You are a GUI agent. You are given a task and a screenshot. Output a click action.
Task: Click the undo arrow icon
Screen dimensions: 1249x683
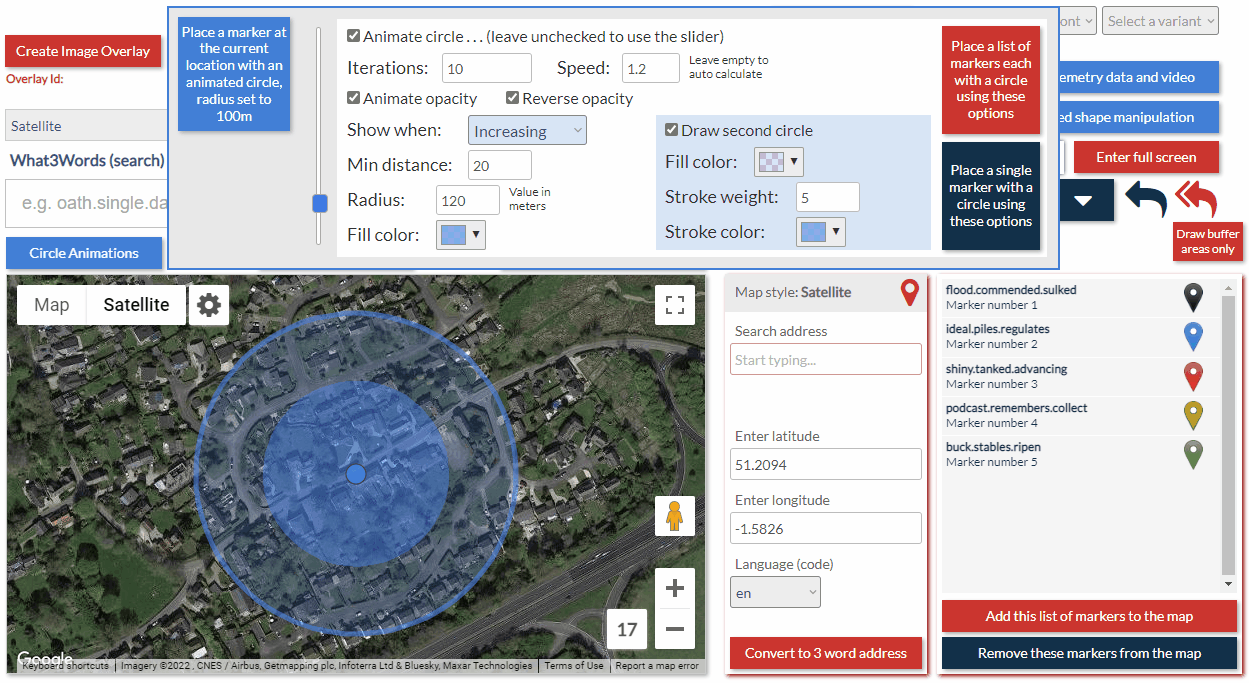pos(1144,200)
